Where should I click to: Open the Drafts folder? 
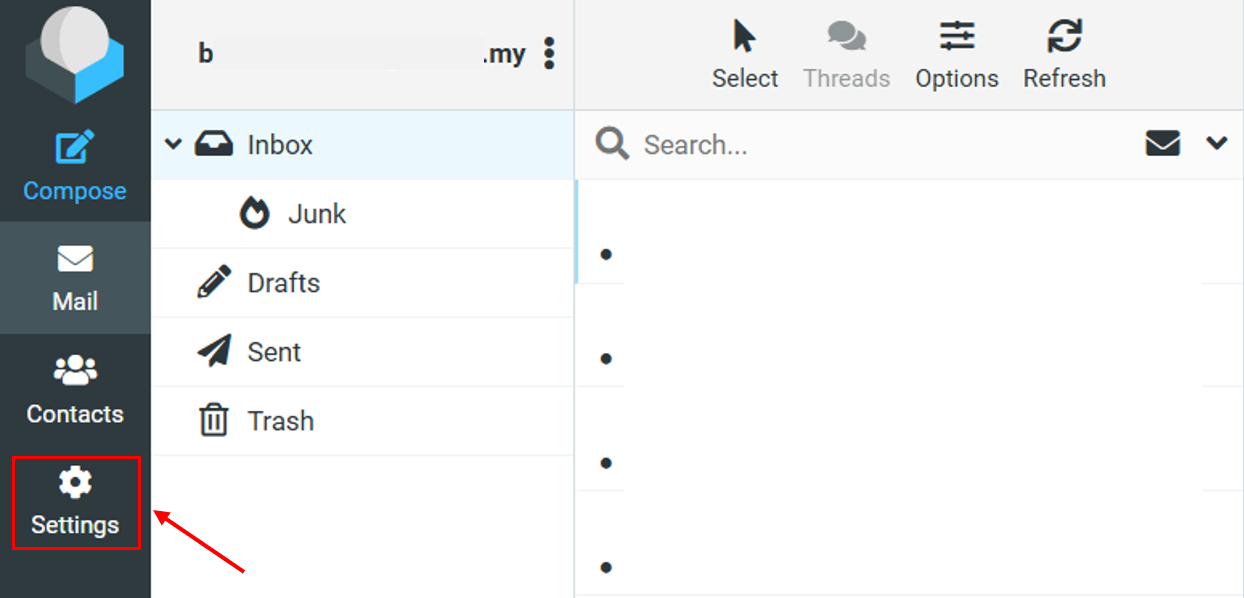point(283,283)
